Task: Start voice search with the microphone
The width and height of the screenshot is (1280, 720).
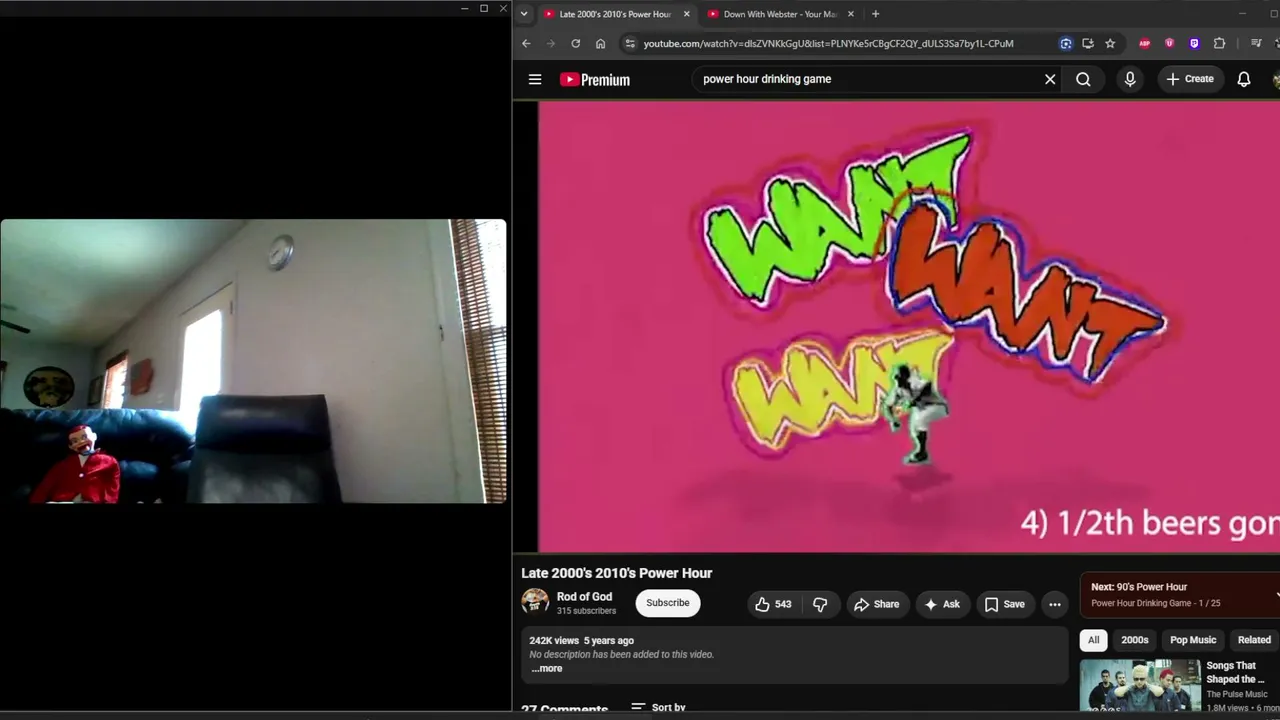Action: (1130, 79)
